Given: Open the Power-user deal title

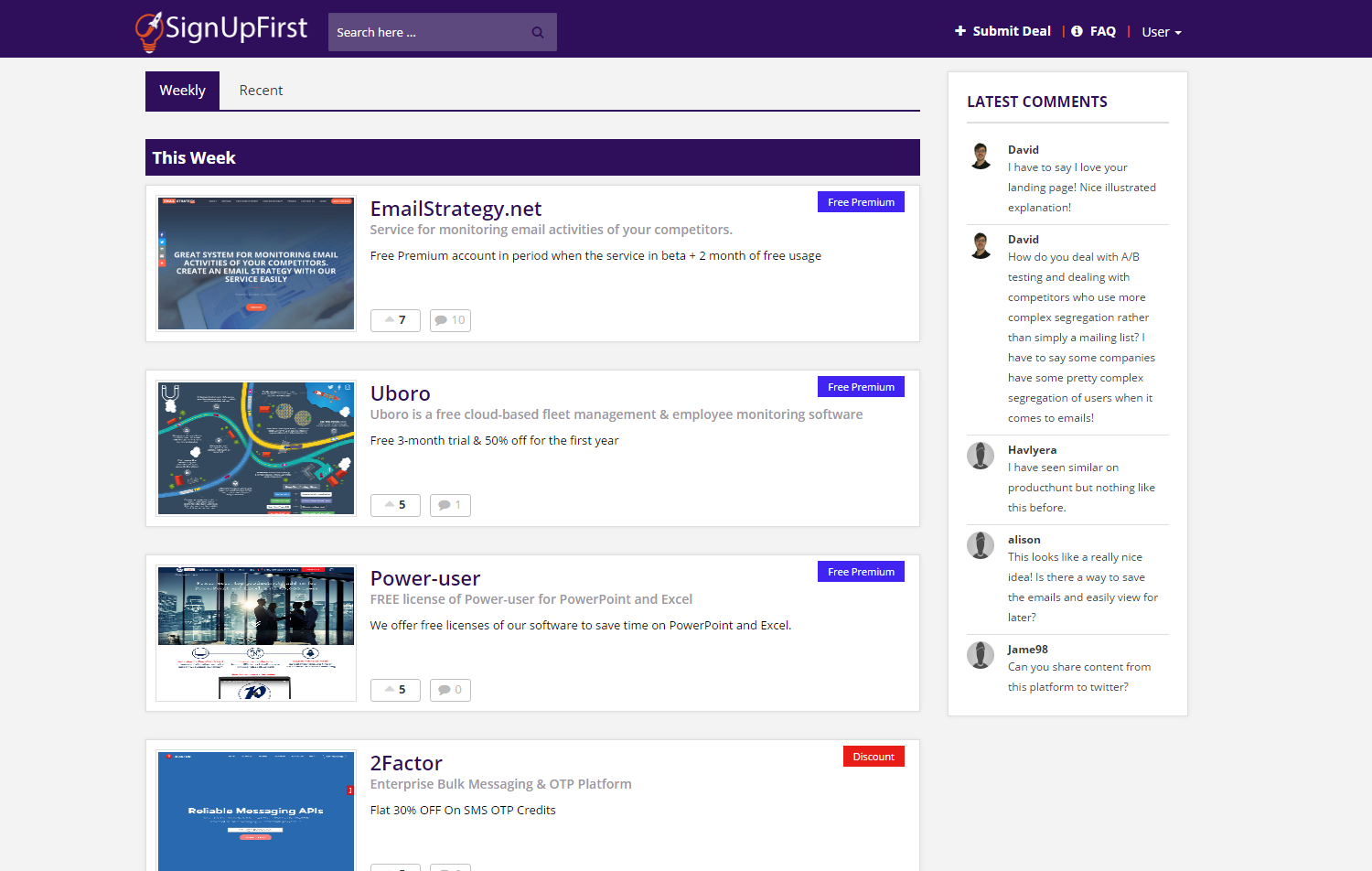Looking at the screenshot, I should click(424, 578).
